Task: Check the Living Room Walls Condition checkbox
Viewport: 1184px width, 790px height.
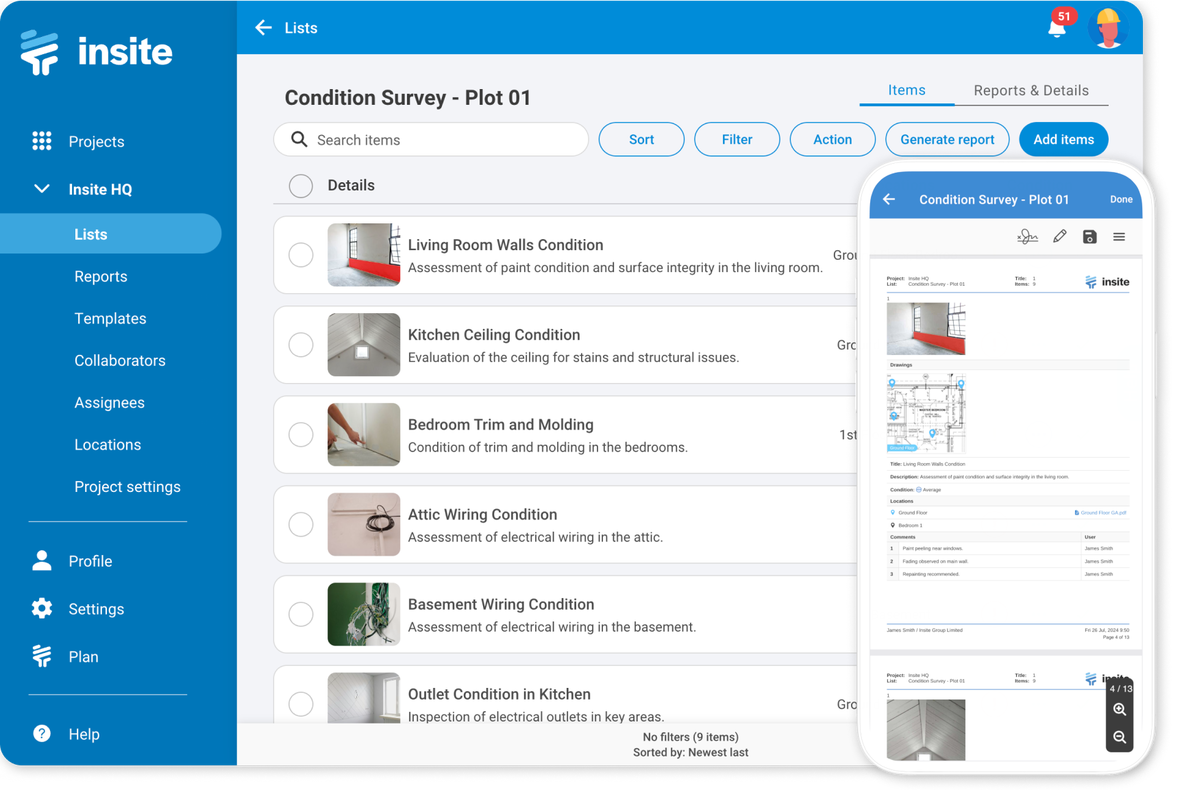Action: [301, 255]
